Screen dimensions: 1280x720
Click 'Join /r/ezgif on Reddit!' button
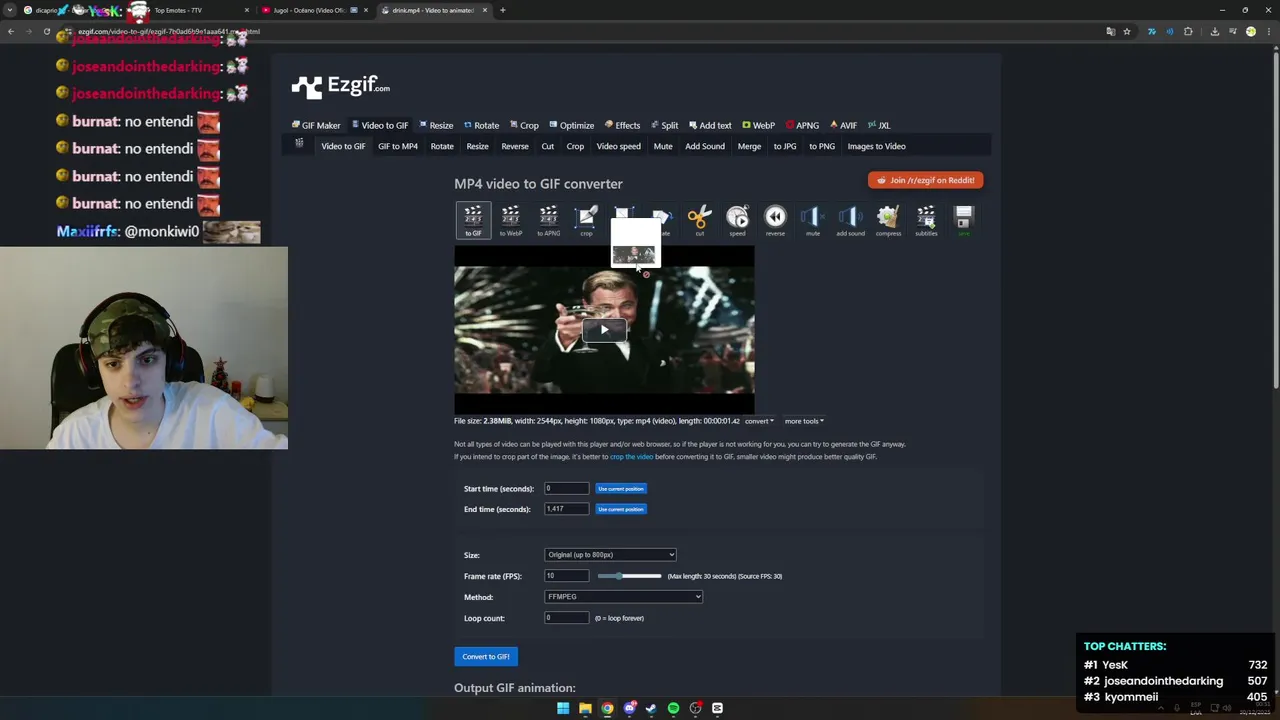(926, 180)
